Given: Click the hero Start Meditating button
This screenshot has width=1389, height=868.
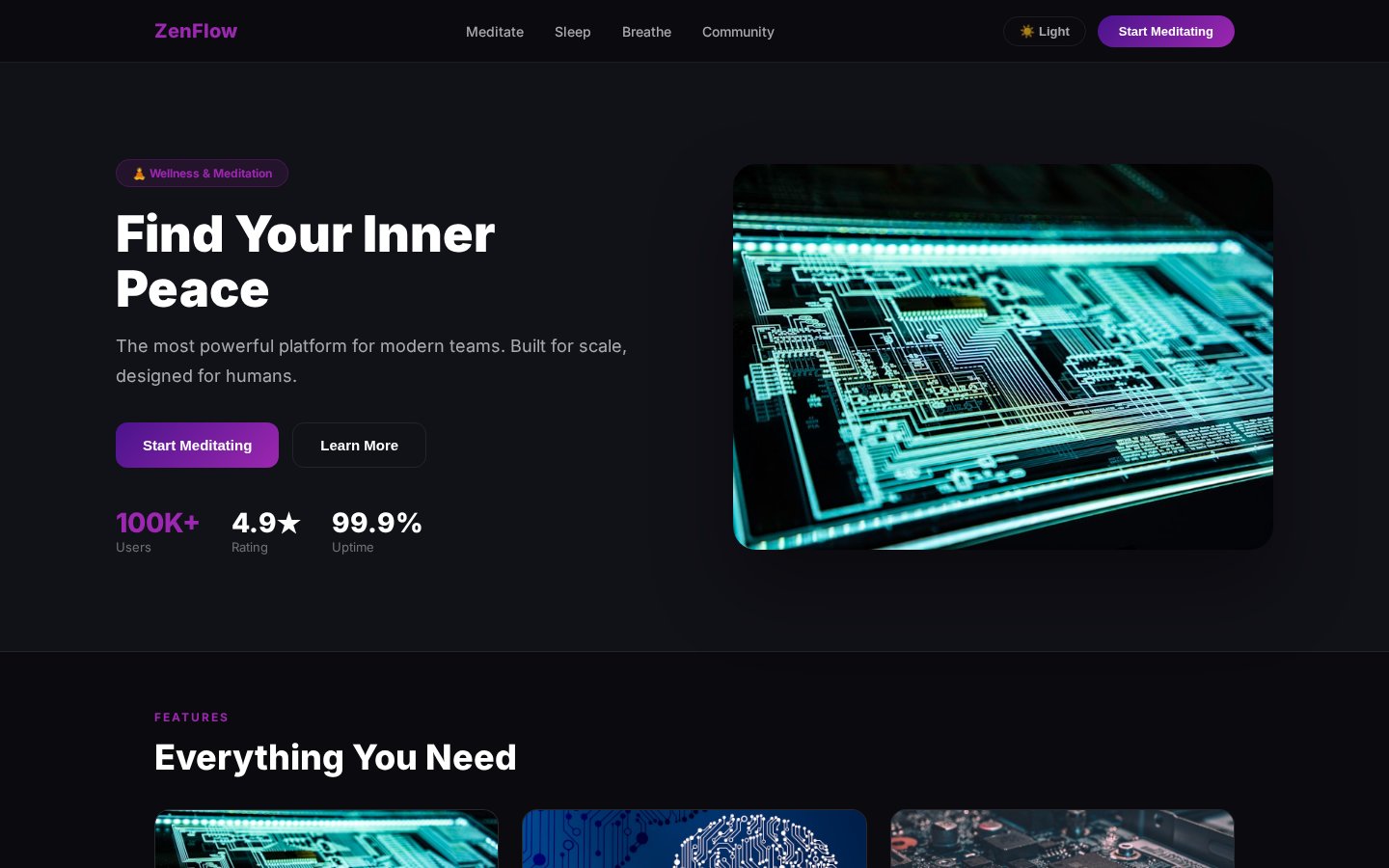Looking at the screenshot, I should pos(197,445).
